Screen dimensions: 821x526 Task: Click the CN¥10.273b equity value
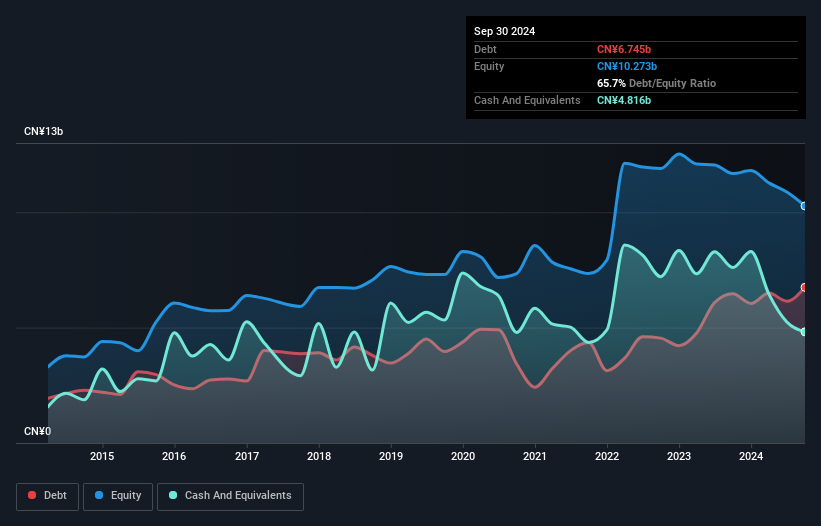(627, 66)
